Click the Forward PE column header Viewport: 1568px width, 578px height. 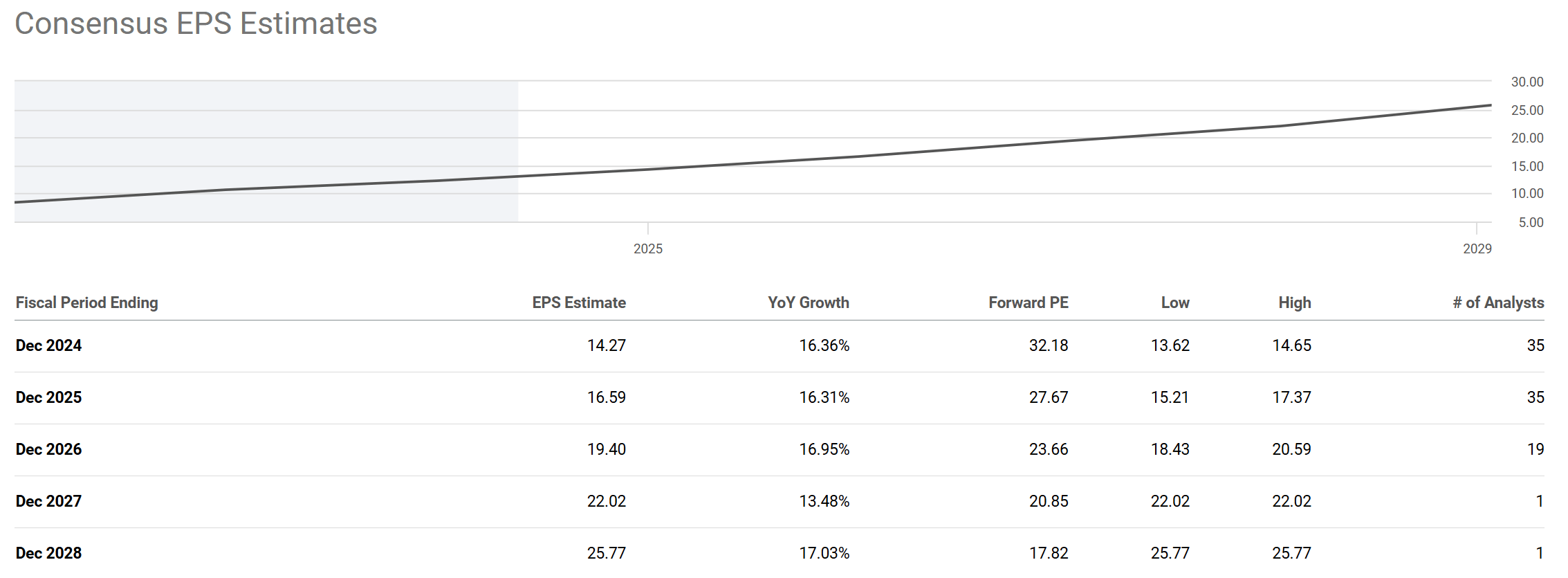(1028, 302)
